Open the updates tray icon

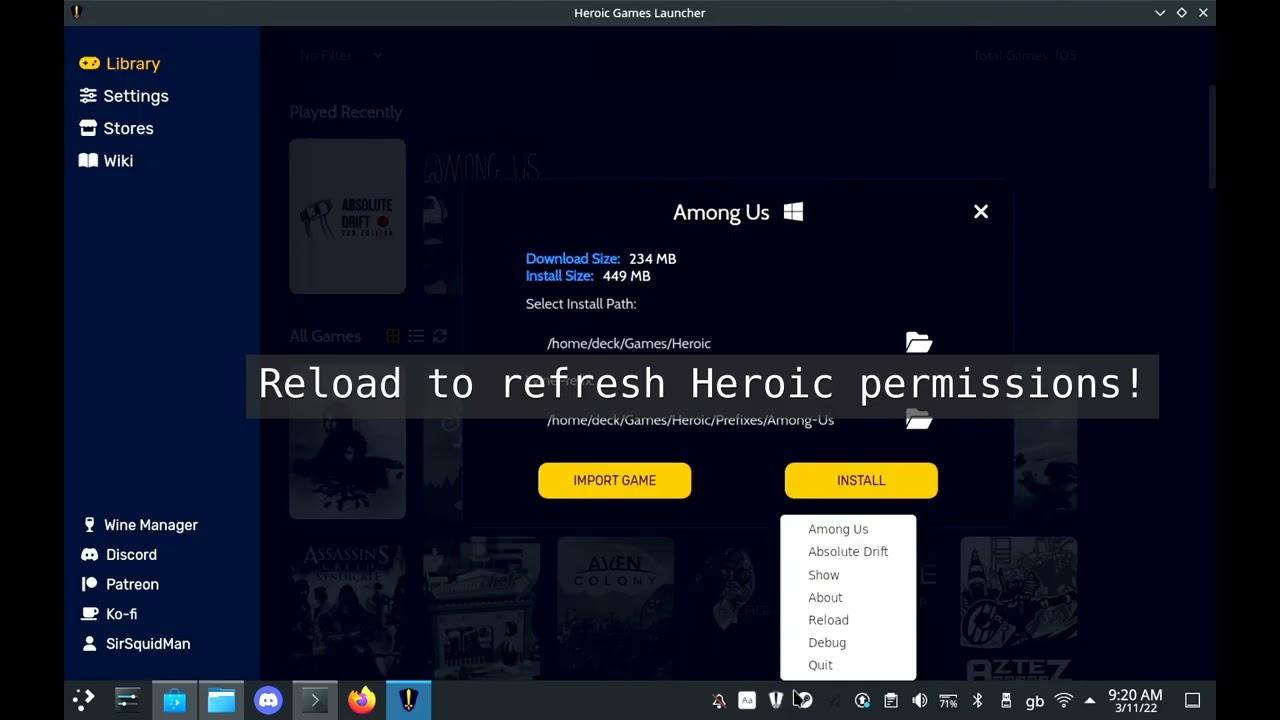pyautogui.click(x=862, y=701)
